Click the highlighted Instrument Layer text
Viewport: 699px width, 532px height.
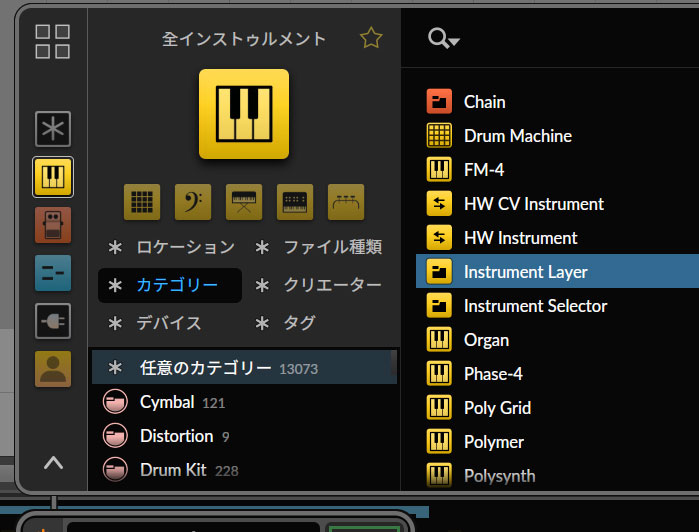(526, 272)
